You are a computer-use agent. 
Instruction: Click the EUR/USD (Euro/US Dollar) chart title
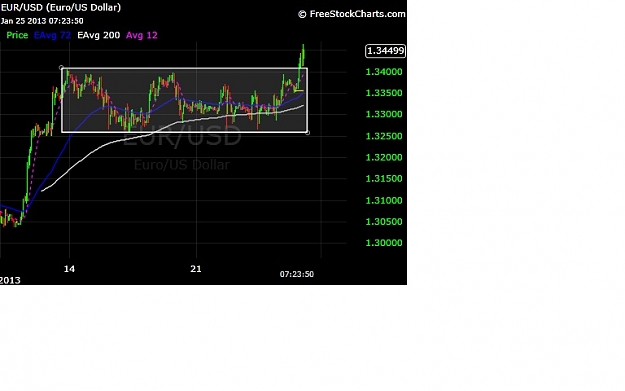(61, 8)
